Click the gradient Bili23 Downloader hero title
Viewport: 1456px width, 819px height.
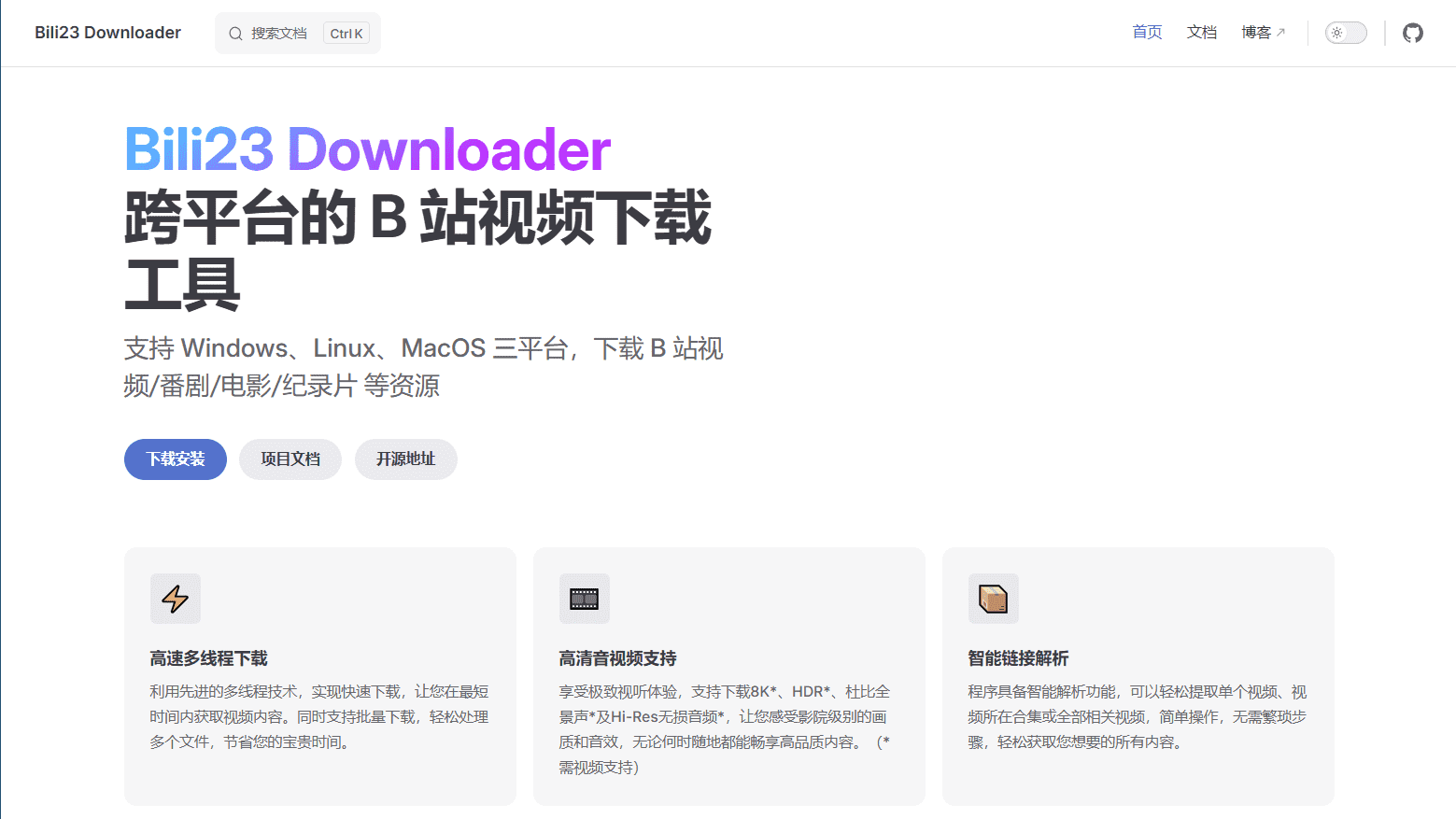(368, 149)
